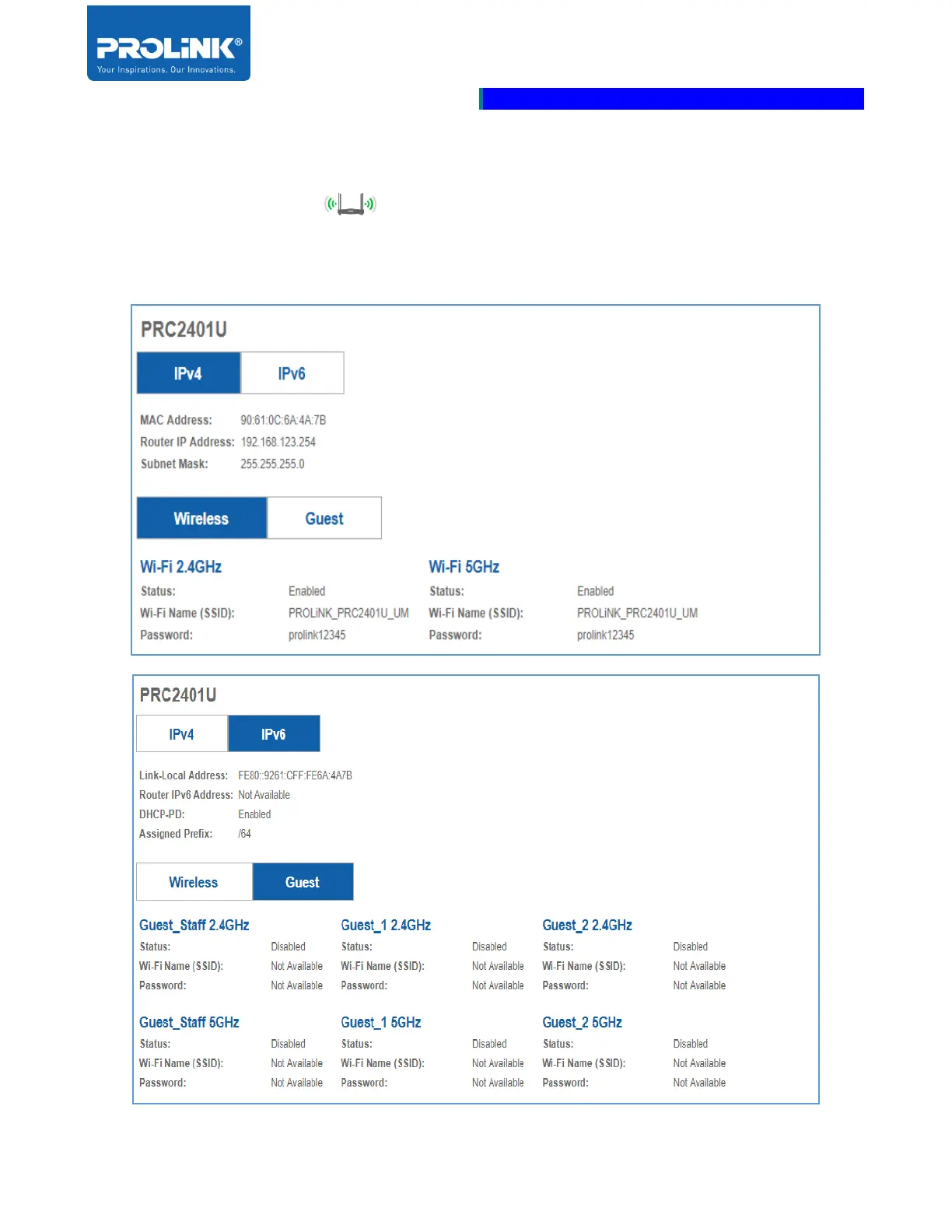
Task: Click the Guest_2 5GHz heading
Action: point(583,1022)
